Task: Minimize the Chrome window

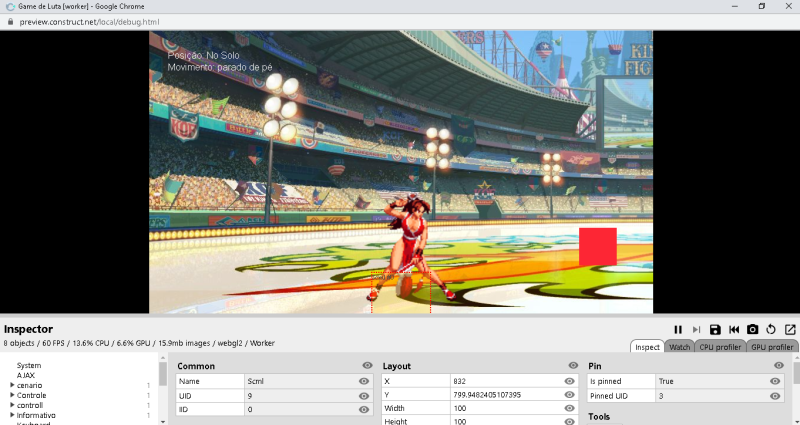Action: tap(735, 6)
